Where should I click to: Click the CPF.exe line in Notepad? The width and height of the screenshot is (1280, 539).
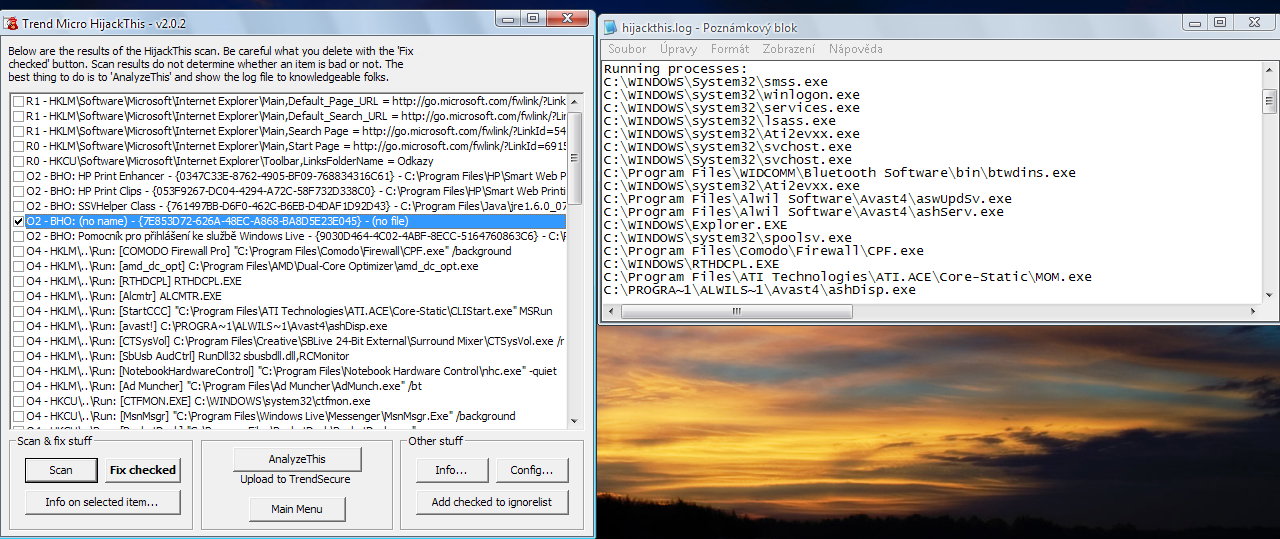click(763, 251)
